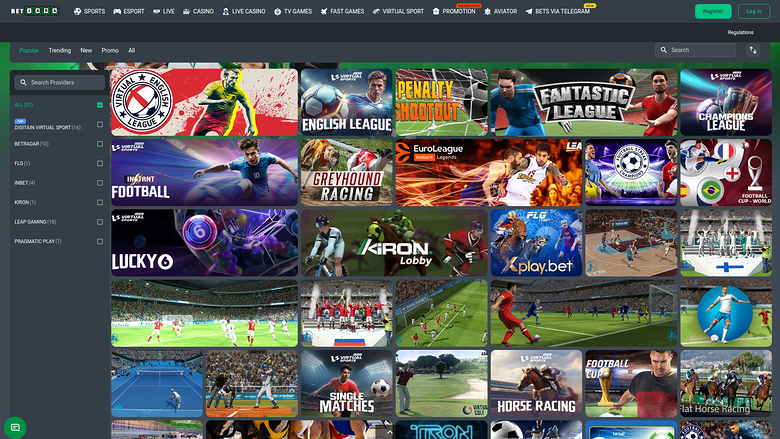Image resolution: width=780 pixels, height=439 pixels.
Task: Open the FLG Xplay.bet tile
Action: [x=536, y=243]
